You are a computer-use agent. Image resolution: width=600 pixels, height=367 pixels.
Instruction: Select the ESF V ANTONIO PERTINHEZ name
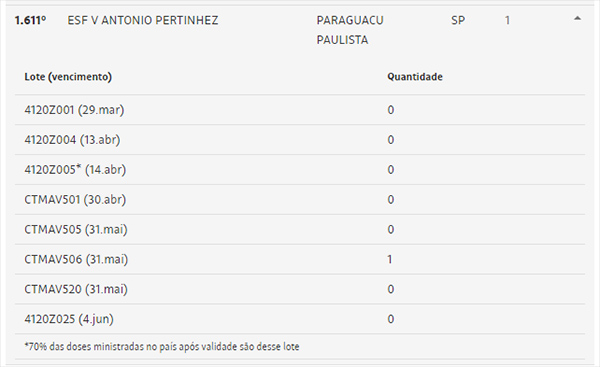click(x=143, y=20)
